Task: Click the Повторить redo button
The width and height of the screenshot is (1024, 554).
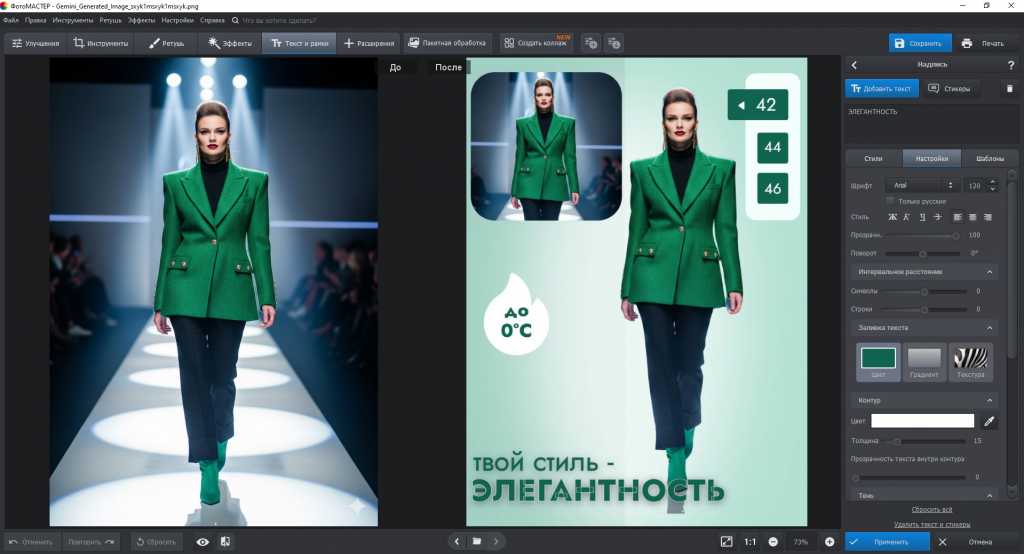Action: coord(91,542)
